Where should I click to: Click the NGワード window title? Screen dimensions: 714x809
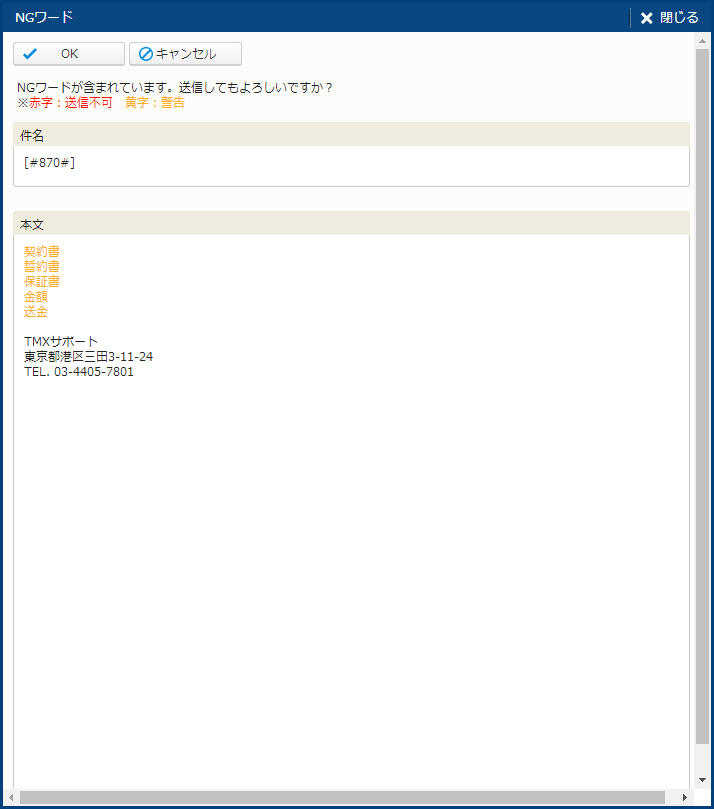click(44, 17)
